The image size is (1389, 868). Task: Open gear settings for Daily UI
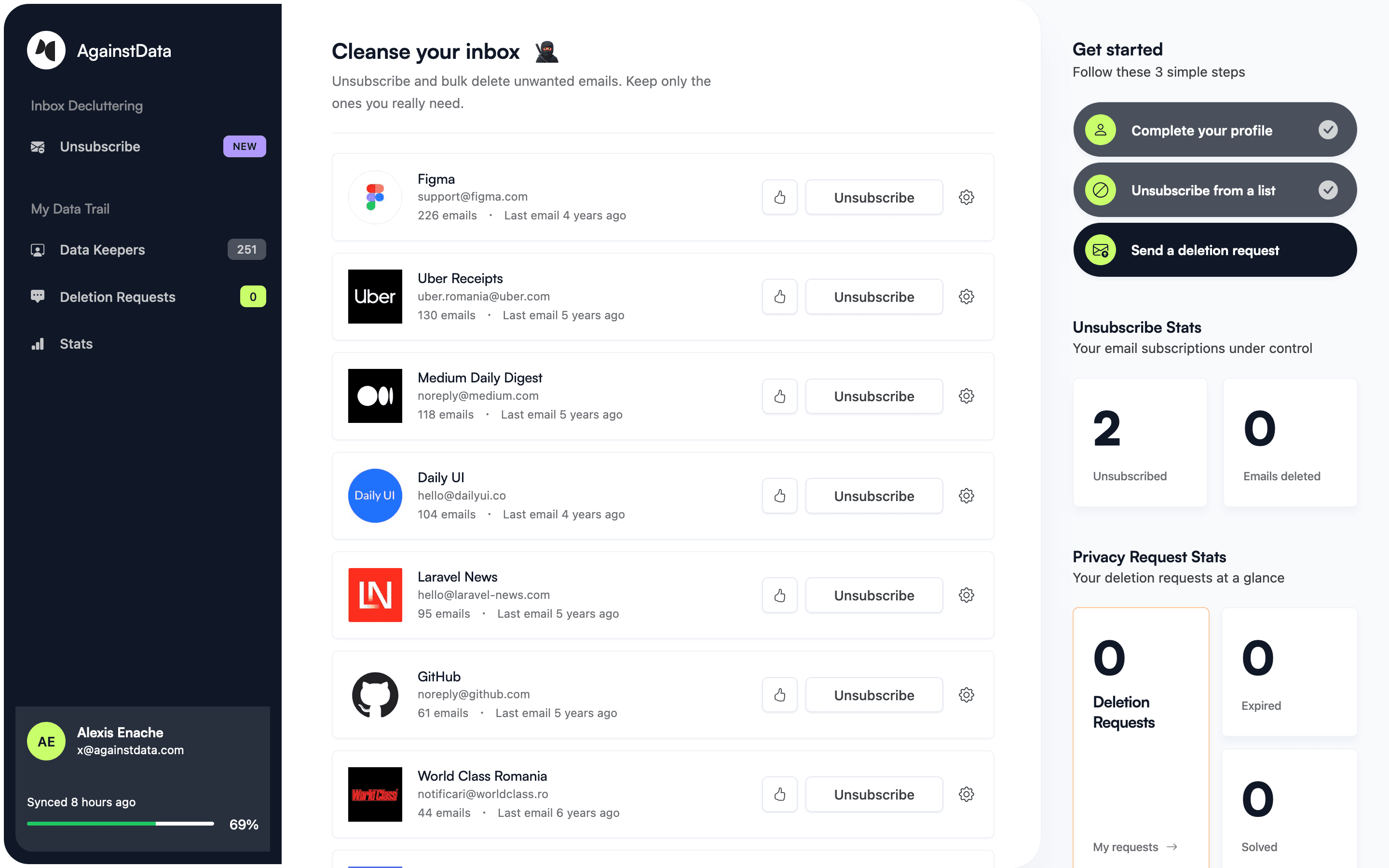point(966,495)
